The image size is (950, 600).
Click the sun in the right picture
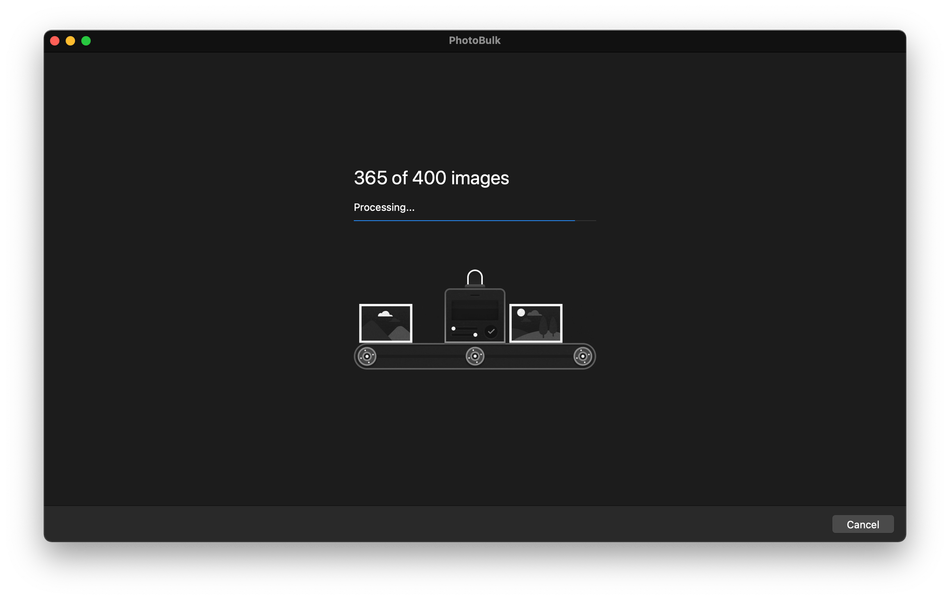[521, 313]
